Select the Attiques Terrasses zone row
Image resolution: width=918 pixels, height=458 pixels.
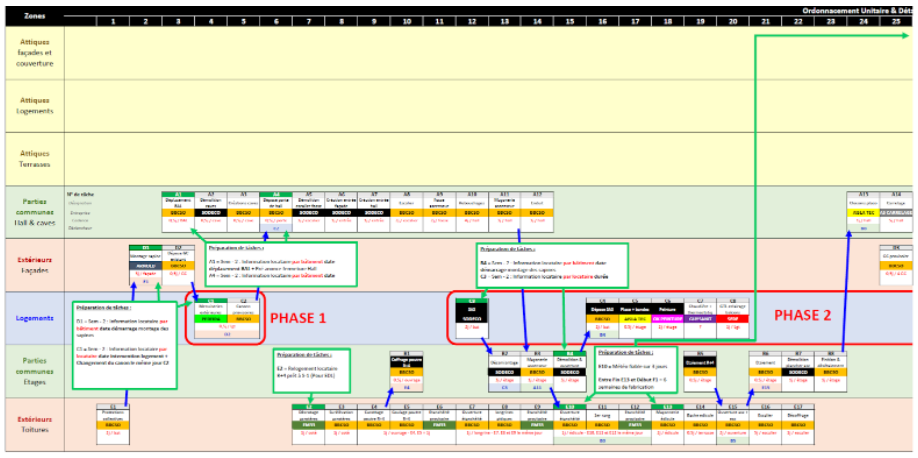click(33, 158)
